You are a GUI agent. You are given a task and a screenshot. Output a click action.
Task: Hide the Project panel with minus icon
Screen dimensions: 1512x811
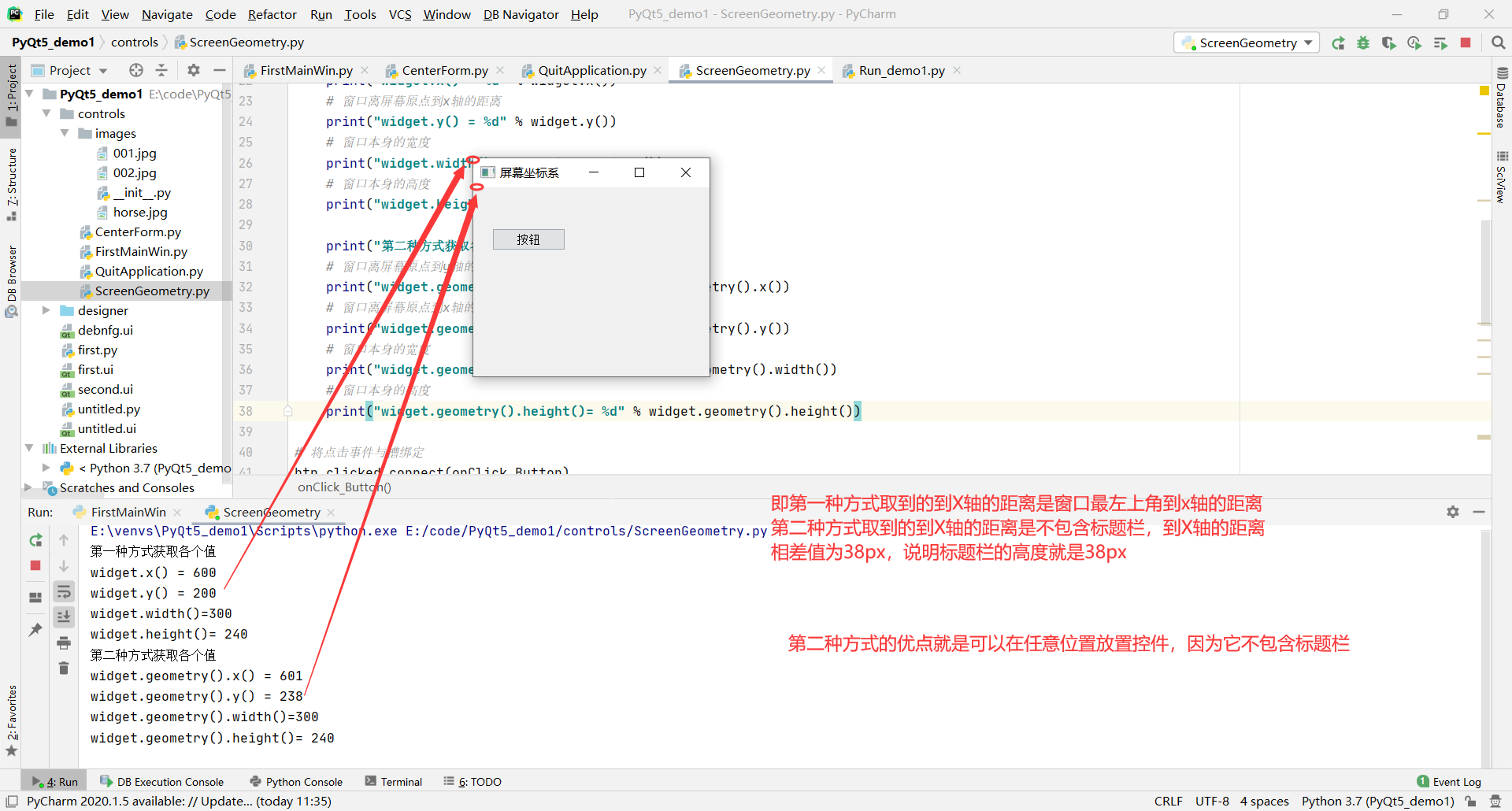point(219,70)
